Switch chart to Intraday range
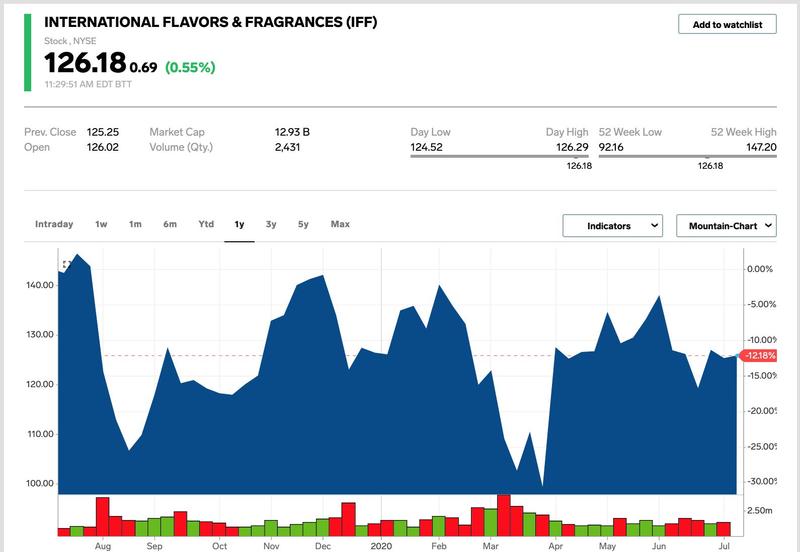Viewport: 800px width, 552px height. click(x=54, y=224)
